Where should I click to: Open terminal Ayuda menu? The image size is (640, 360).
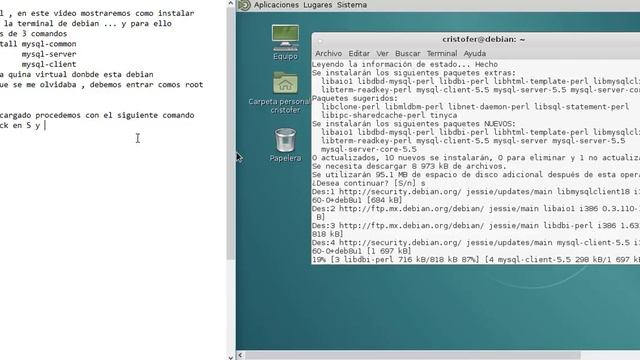coord(475,53)
